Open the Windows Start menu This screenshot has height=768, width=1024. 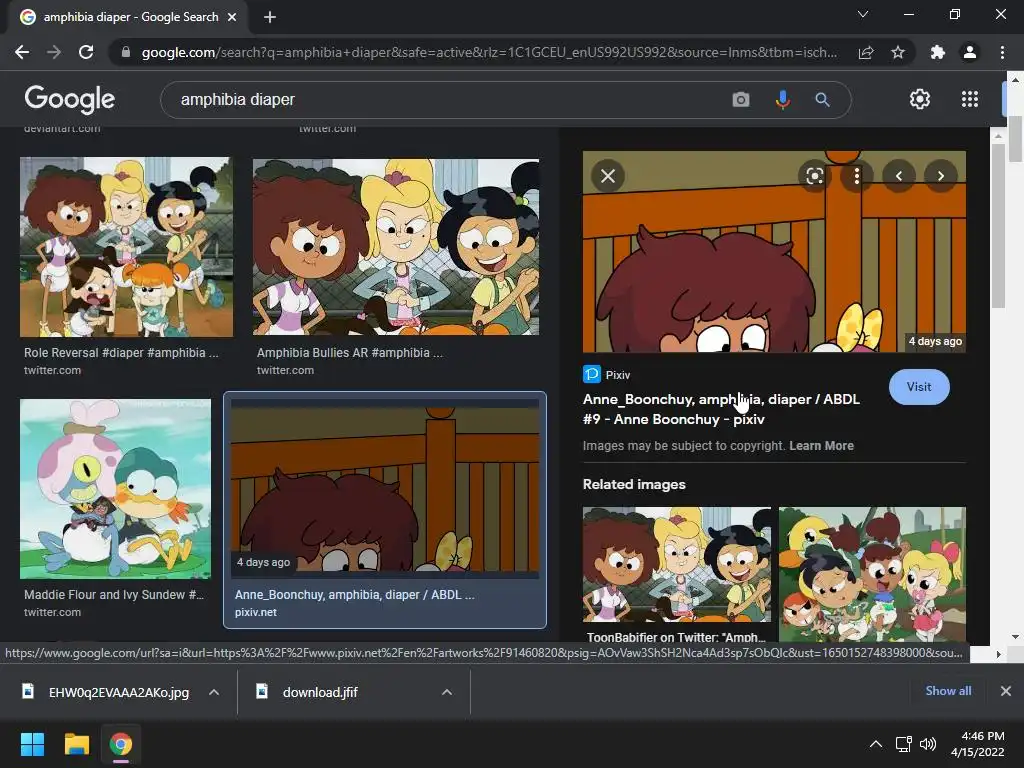coord(32,744)
